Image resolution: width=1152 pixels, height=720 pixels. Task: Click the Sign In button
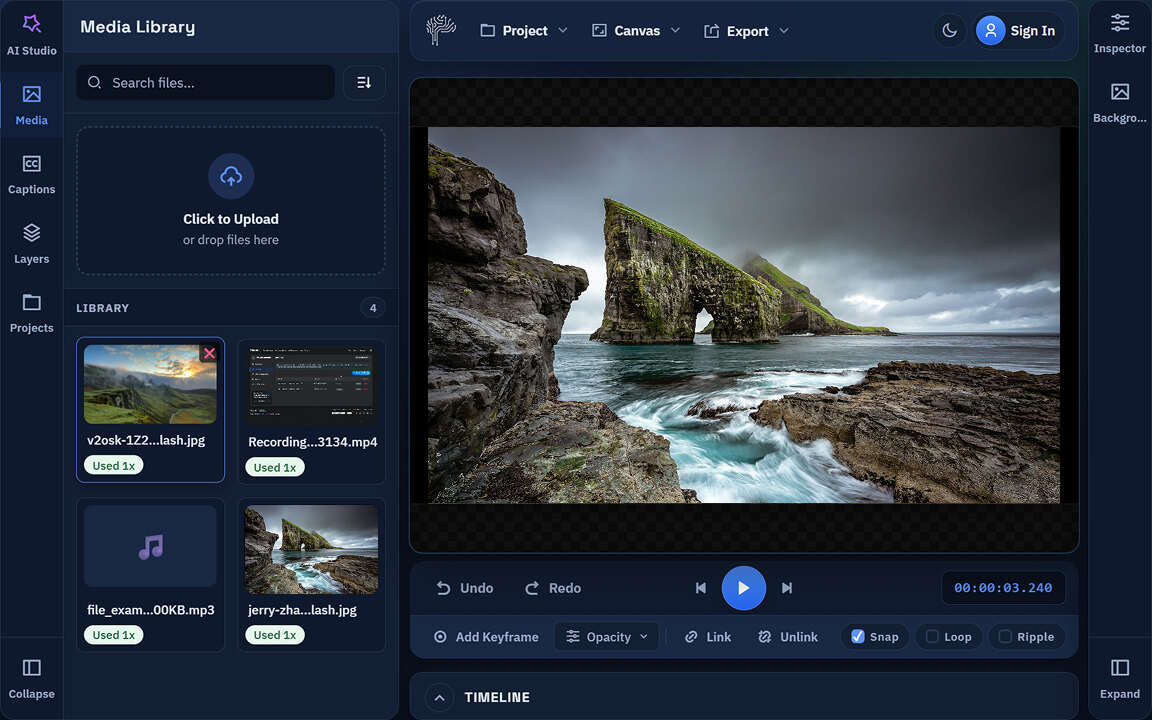click(1018, 30)
